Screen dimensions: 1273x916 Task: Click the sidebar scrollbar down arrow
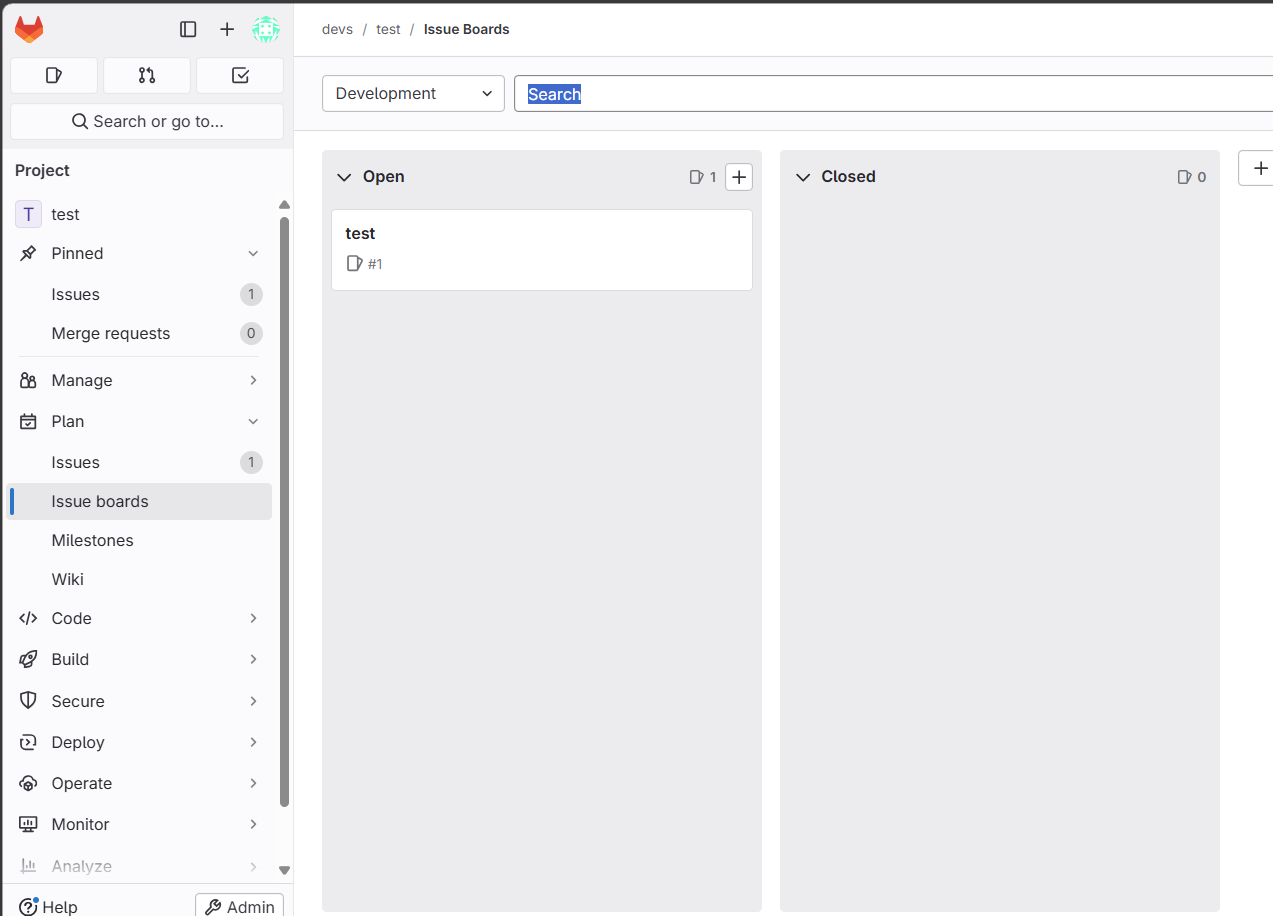point(284,870)
